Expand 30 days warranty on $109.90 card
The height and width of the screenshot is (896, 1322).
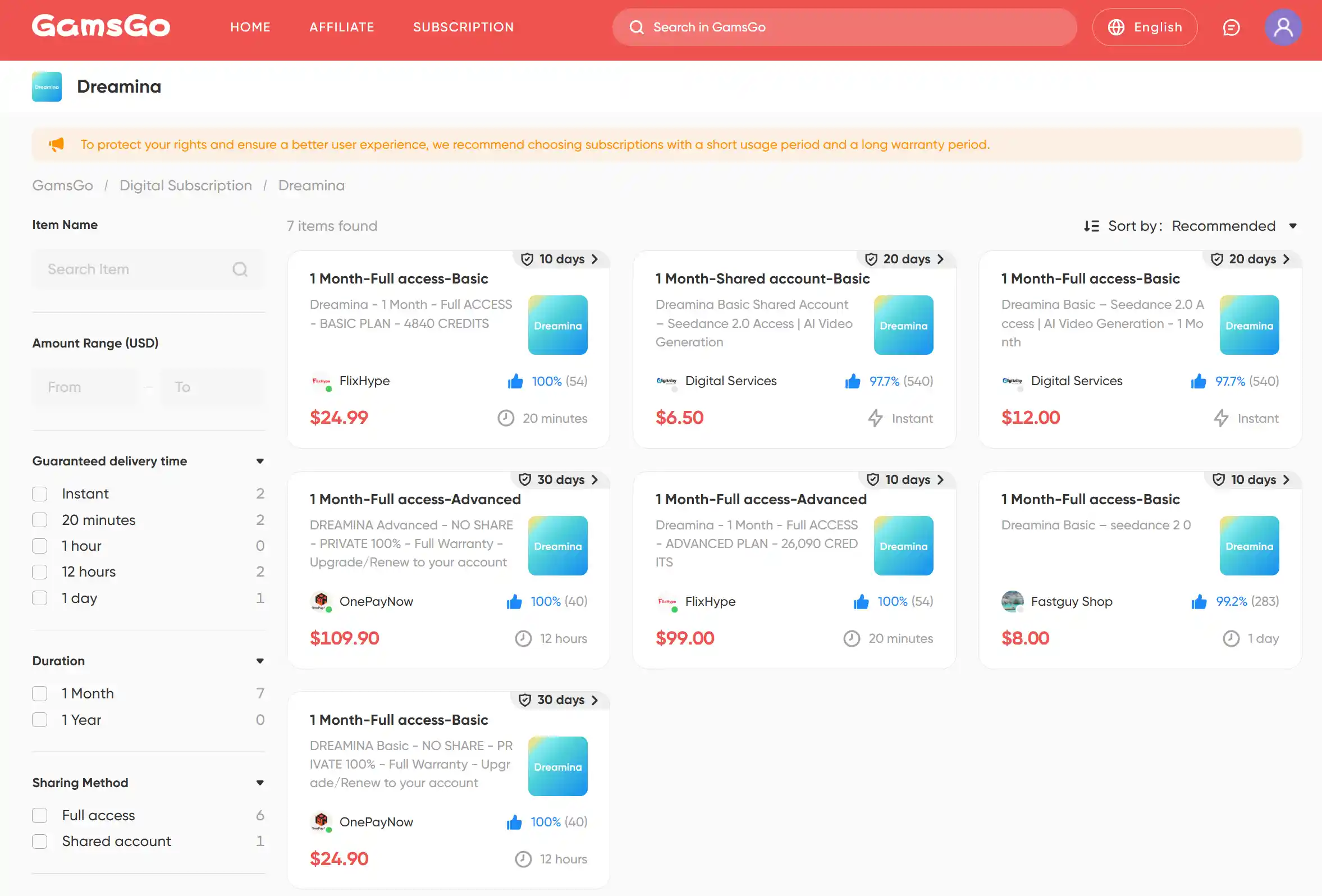point(559,479)
